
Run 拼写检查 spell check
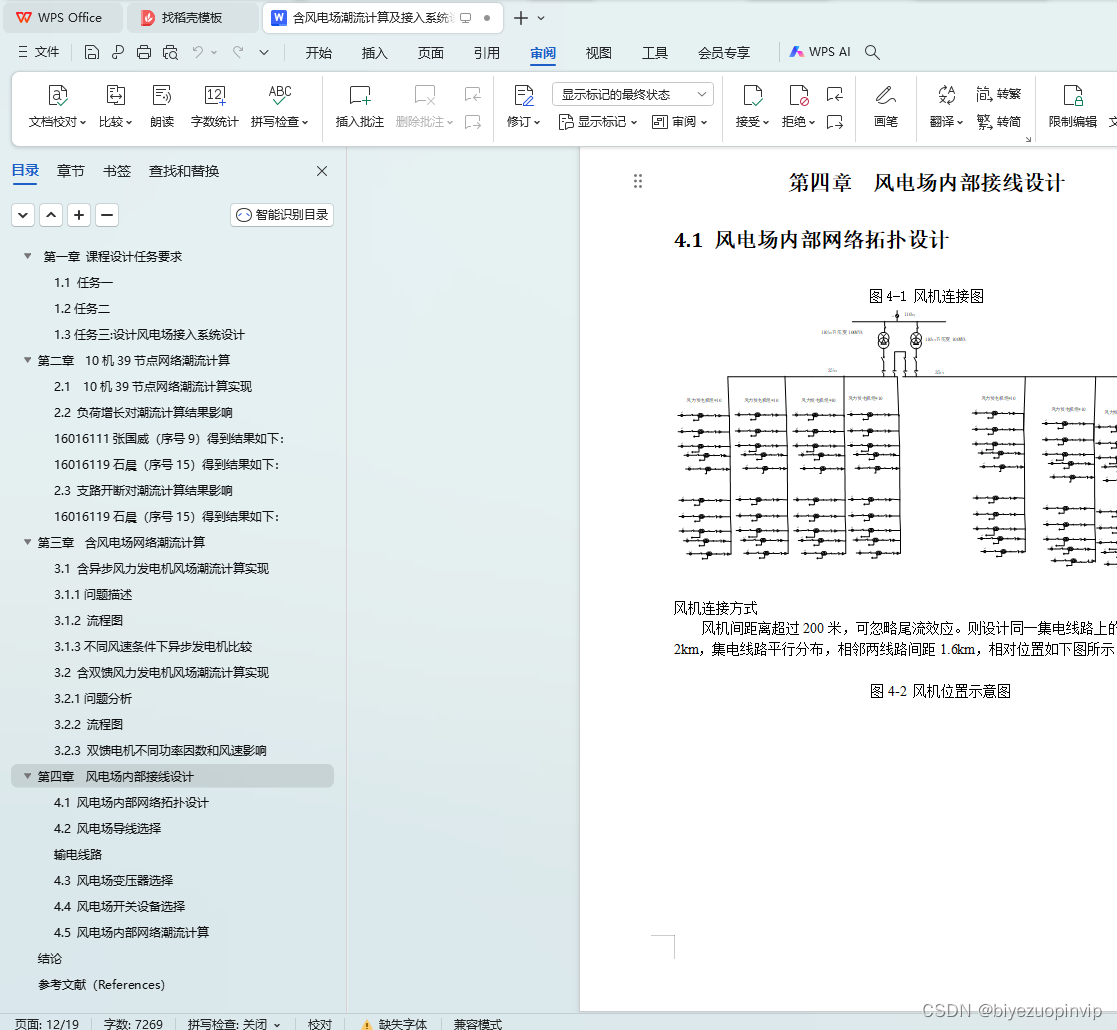[280, 107]
